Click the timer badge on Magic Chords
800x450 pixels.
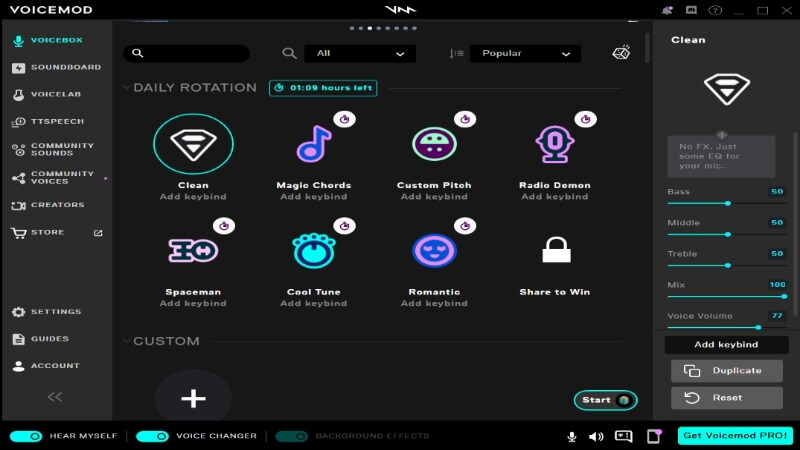tap(344, 119)
